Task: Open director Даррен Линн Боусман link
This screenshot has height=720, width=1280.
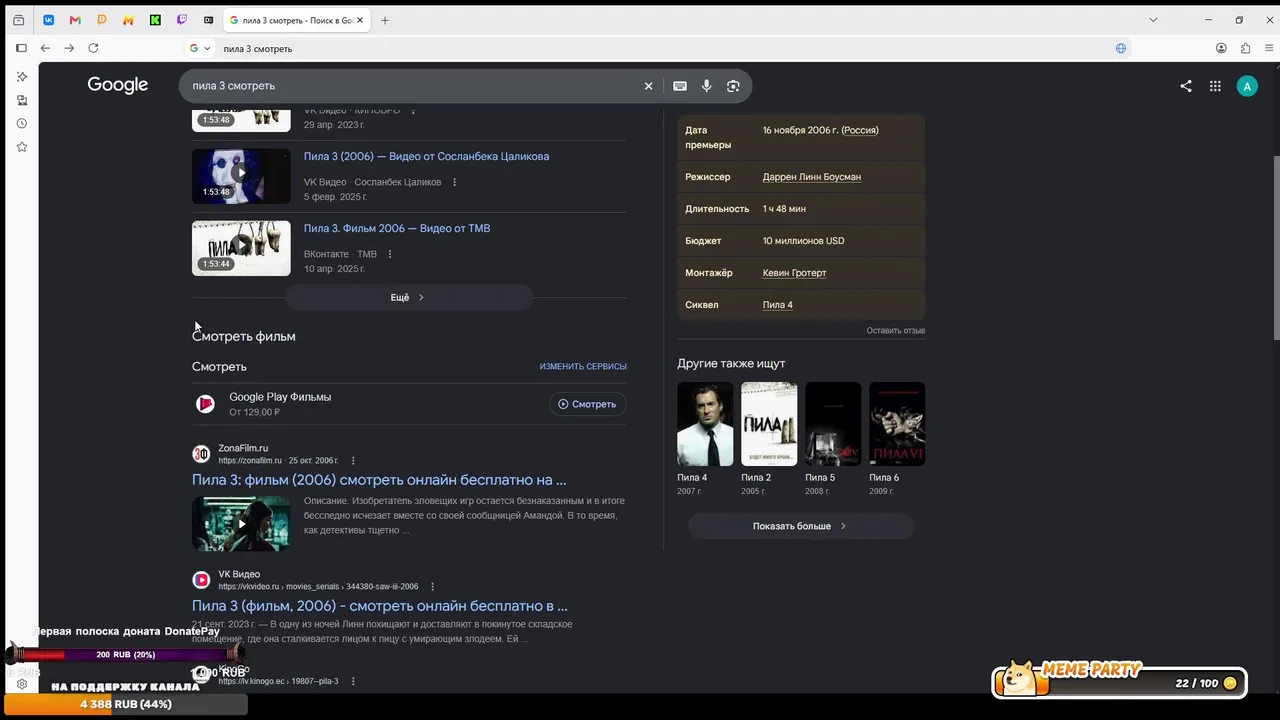Action: [812, 177]
